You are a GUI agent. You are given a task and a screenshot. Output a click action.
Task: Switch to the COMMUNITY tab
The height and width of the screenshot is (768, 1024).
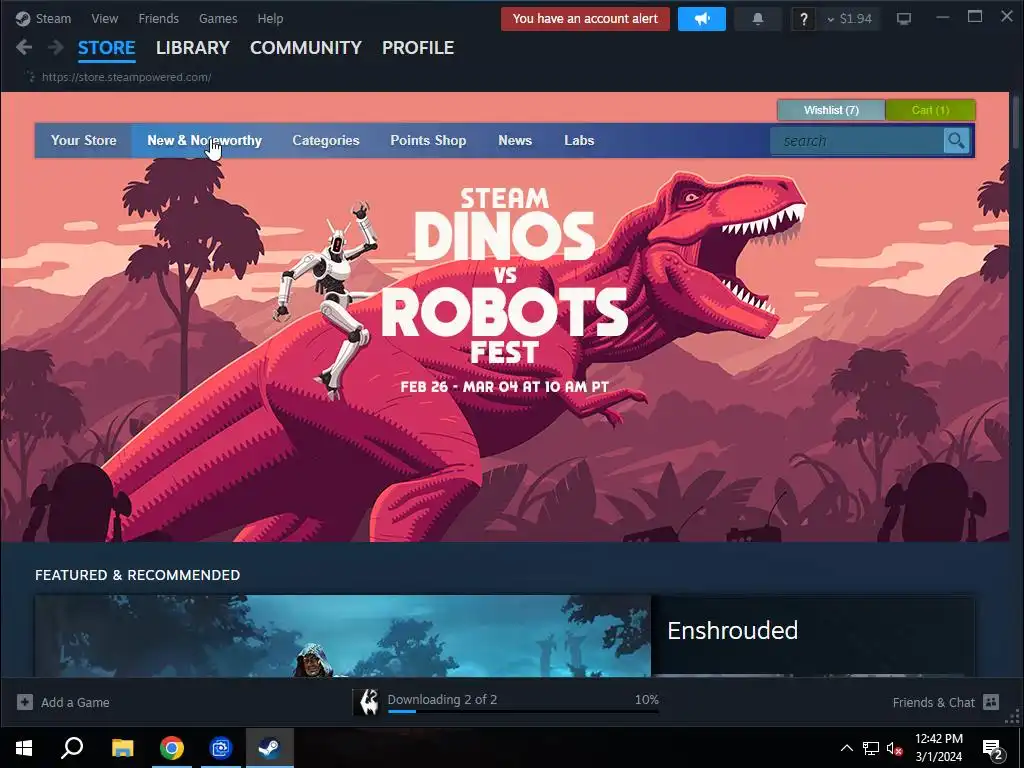click(x=306, y=48)
